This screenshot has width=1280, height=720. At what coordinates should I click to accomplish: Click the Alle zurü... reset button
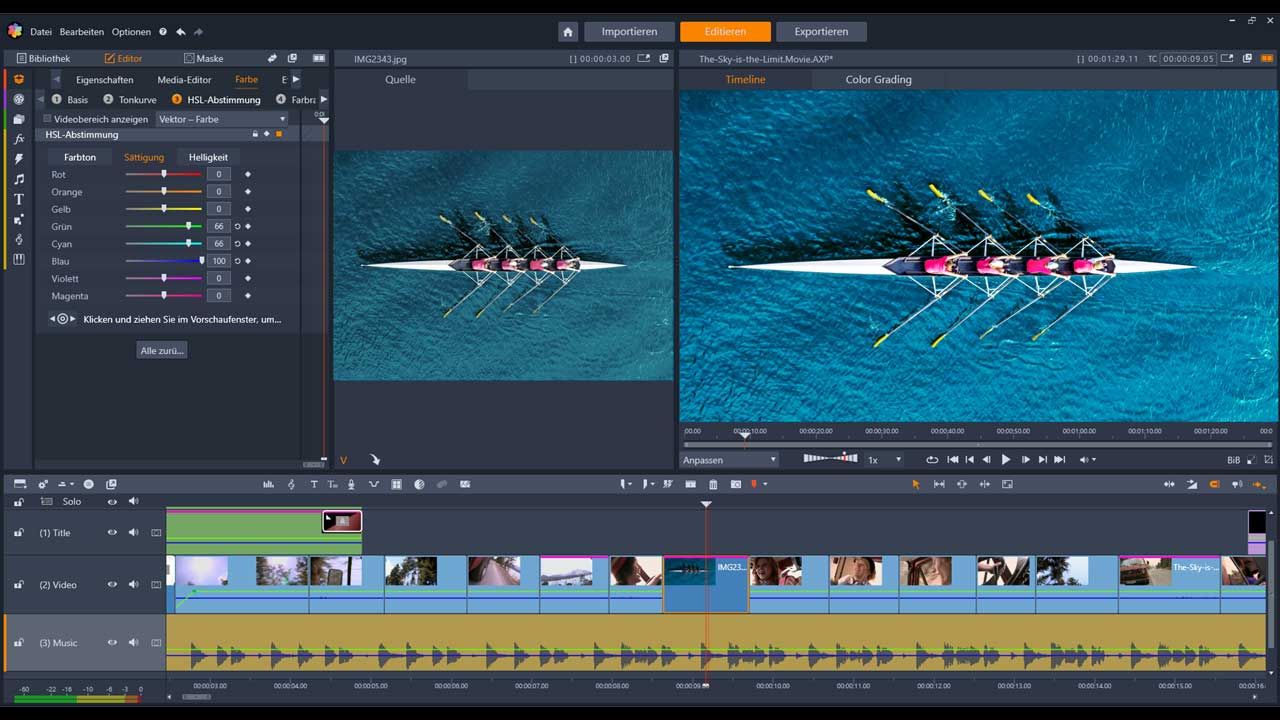tap(162, 350)
